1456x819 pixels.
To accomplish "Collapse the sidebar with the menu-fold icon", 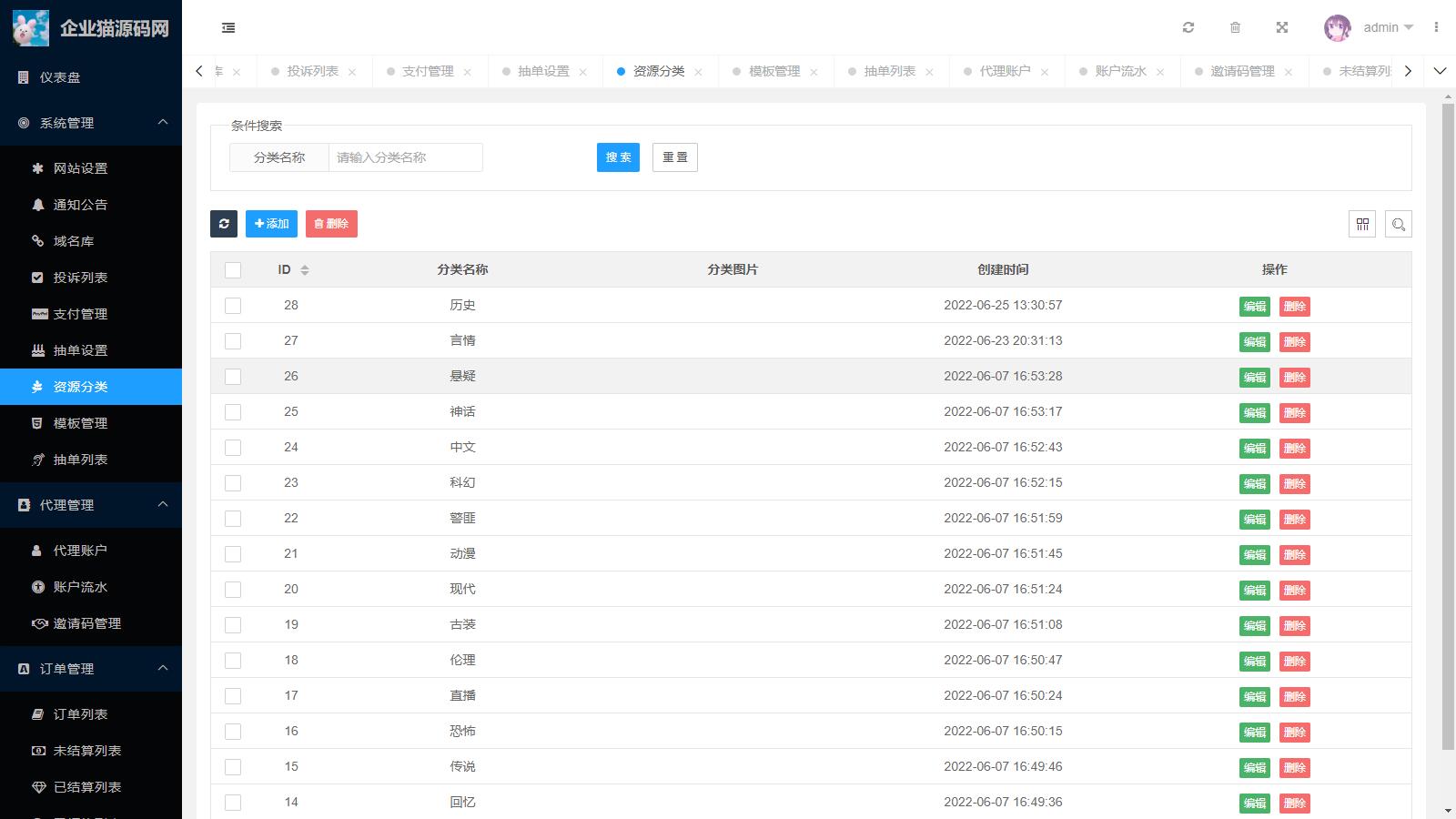I will (x=228, y=28).
